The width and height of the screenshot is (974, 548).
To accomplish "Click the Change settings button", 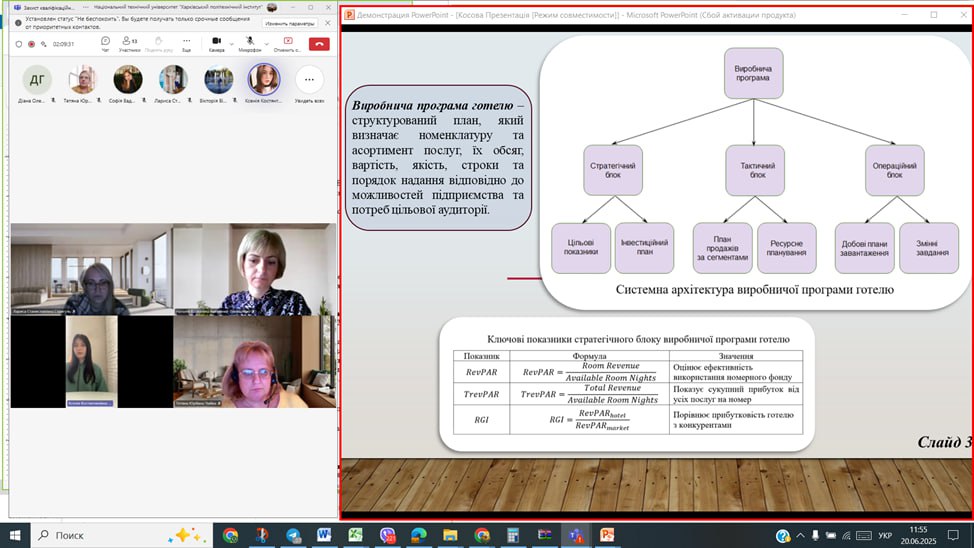I will click(288, 22).
